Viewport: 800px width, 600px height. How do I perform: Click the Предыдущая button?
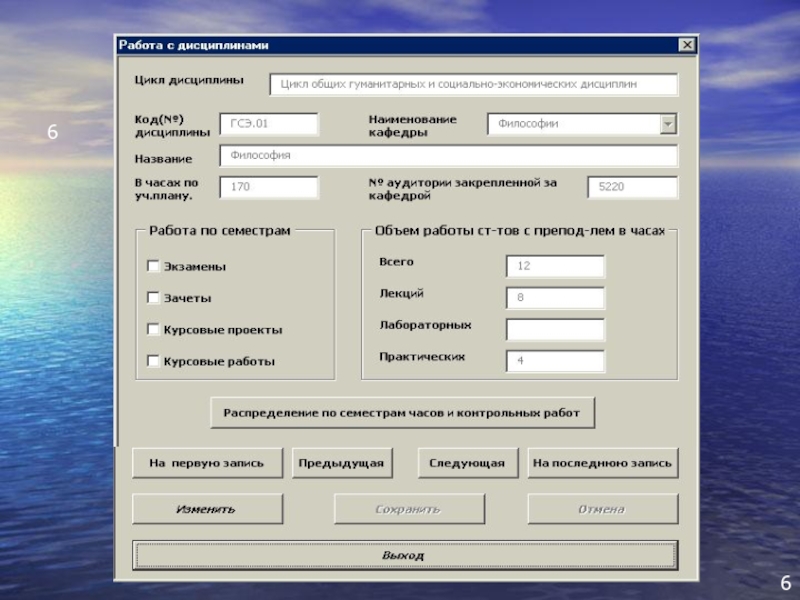(x=342, y=463)
